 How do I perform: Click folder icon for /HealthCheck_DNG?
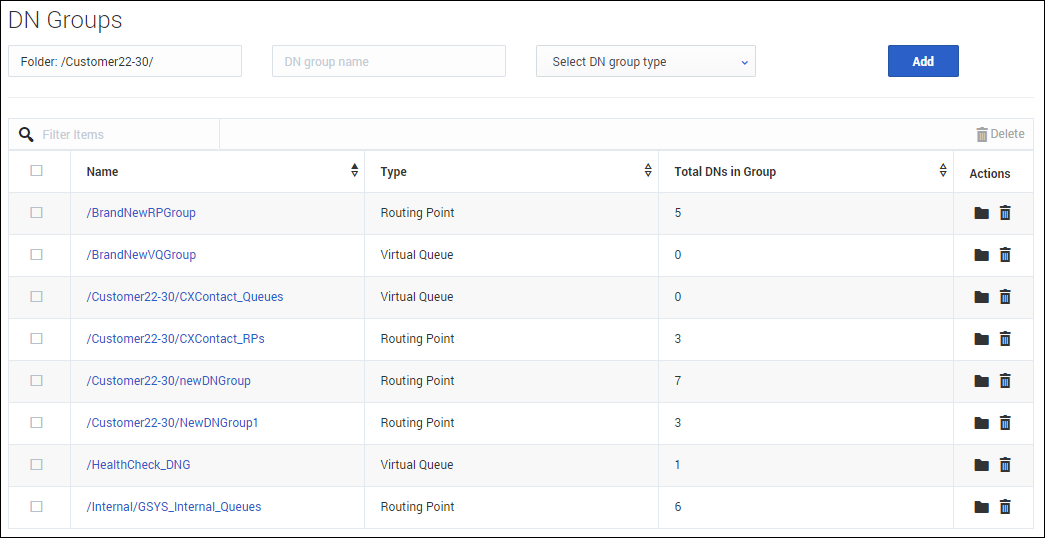pos(981,465)
